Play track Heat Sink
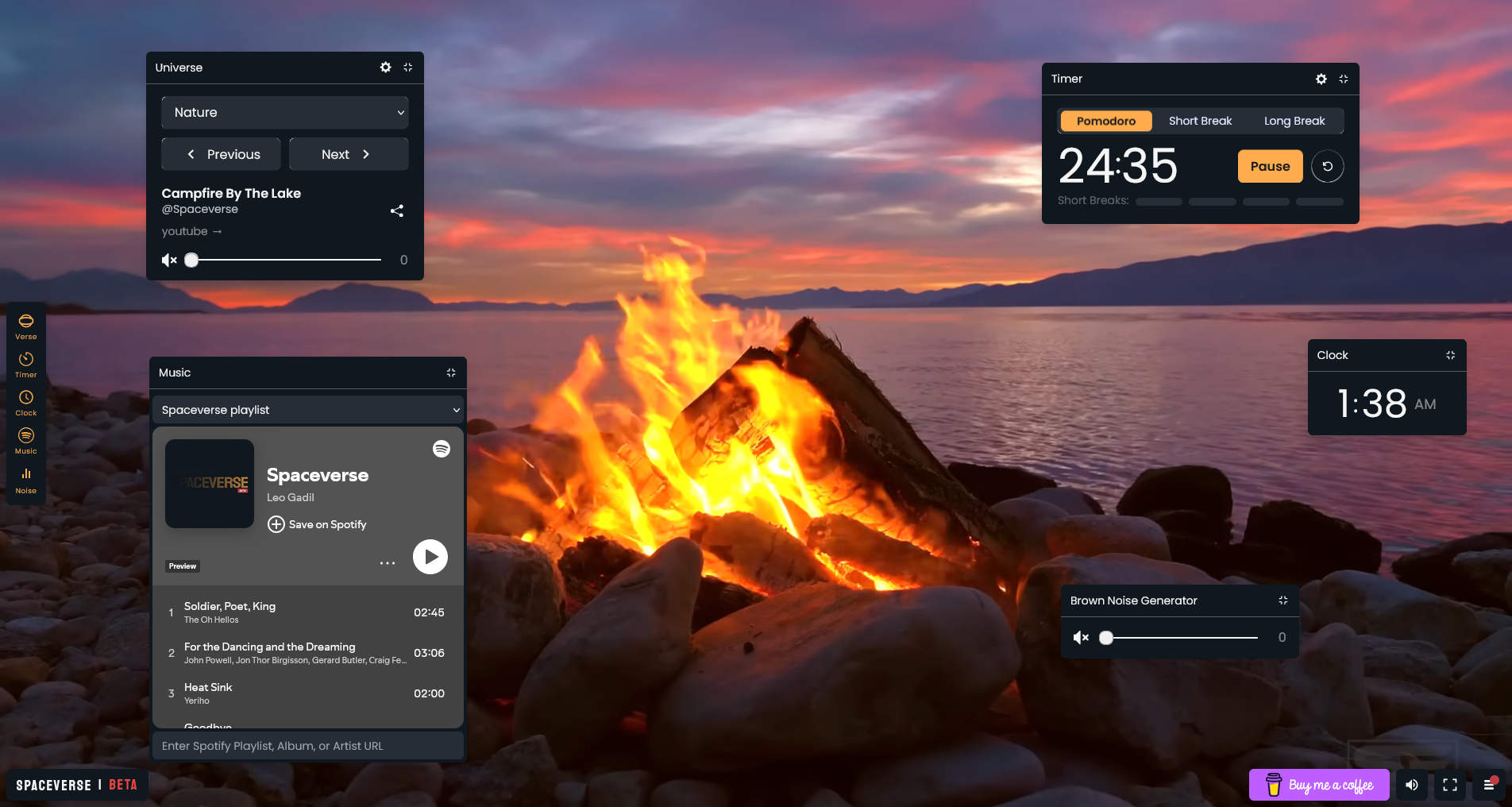Viewport: 1512px width, 807px height. click(x=308, y=693)
